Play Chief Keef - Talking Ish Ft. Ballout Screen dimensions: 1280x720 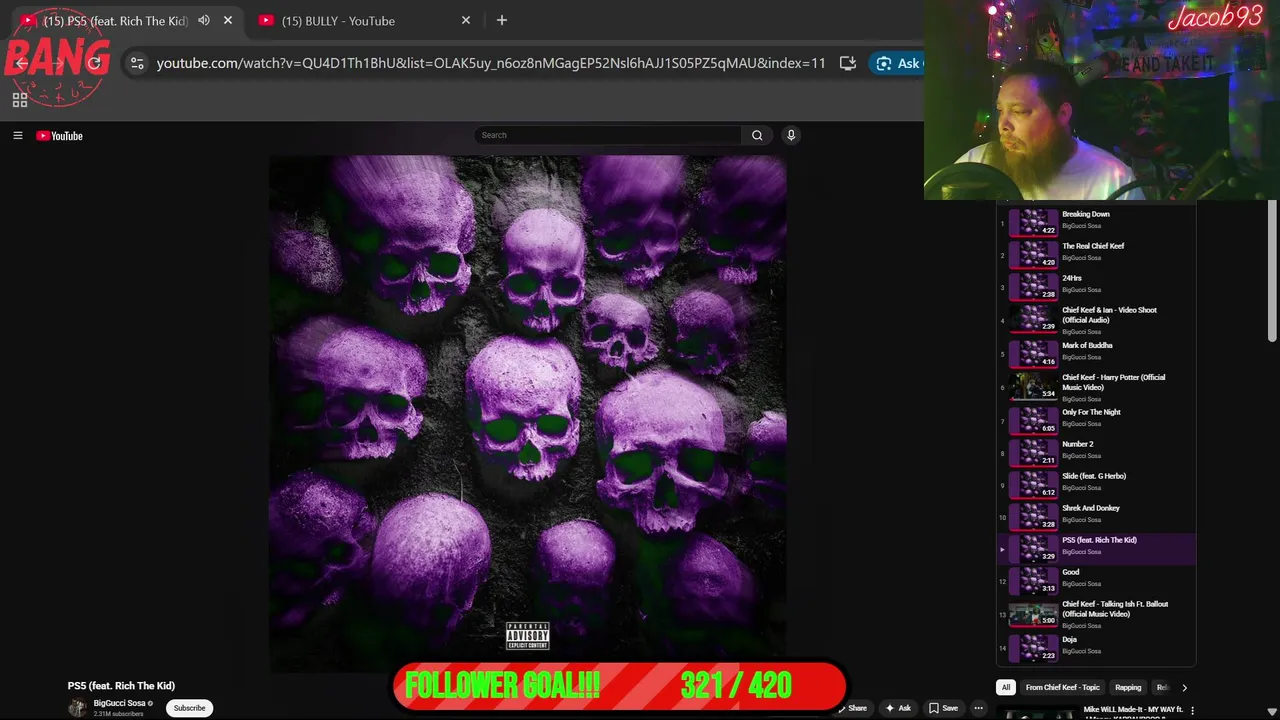pos(1096,613)
